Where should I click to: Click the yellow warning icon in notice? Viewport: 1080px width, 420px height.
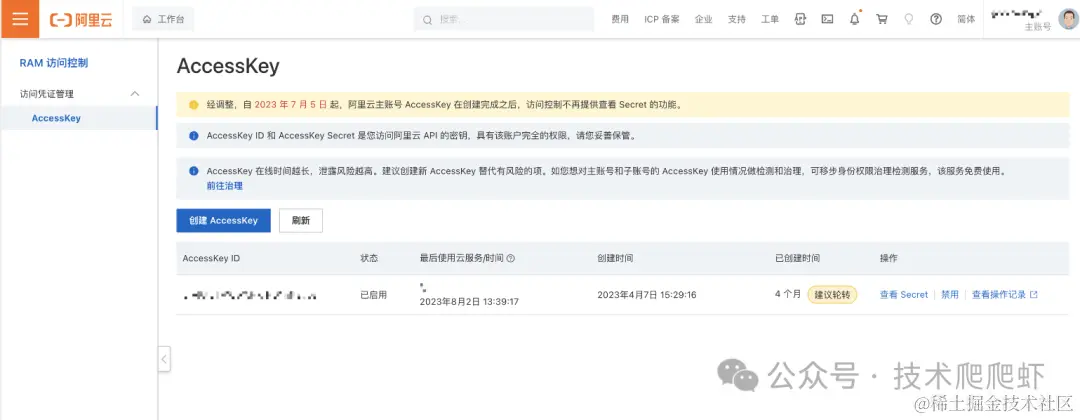coord(194,105)
